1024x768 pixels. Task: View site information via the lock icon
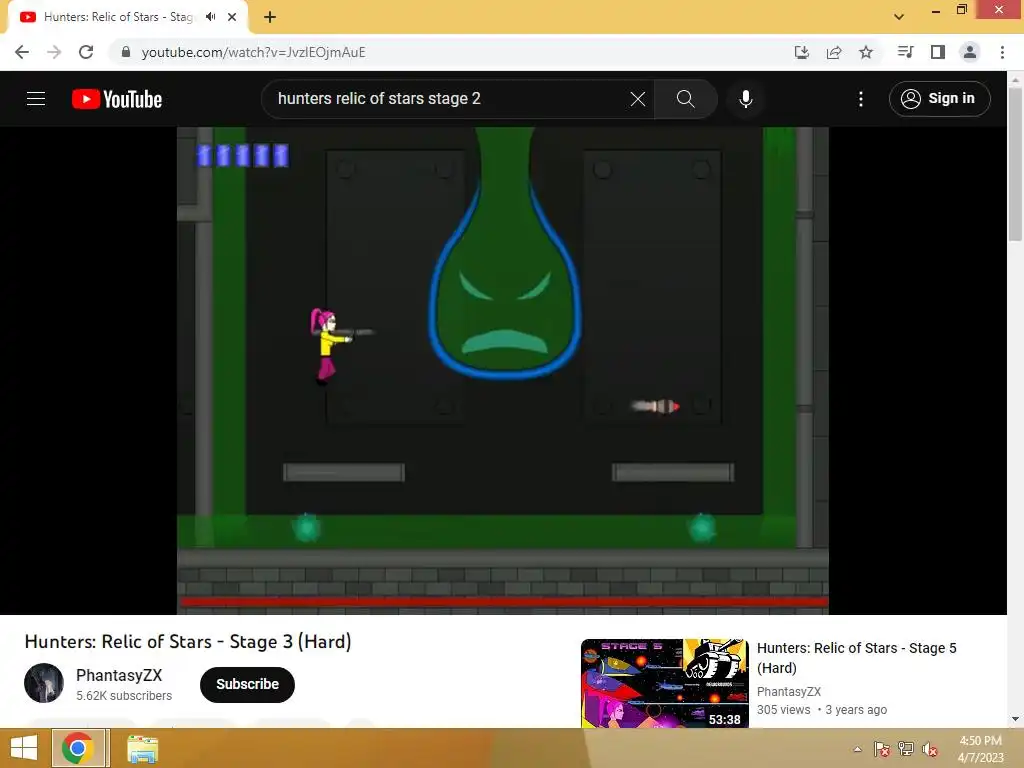(126, 52)
